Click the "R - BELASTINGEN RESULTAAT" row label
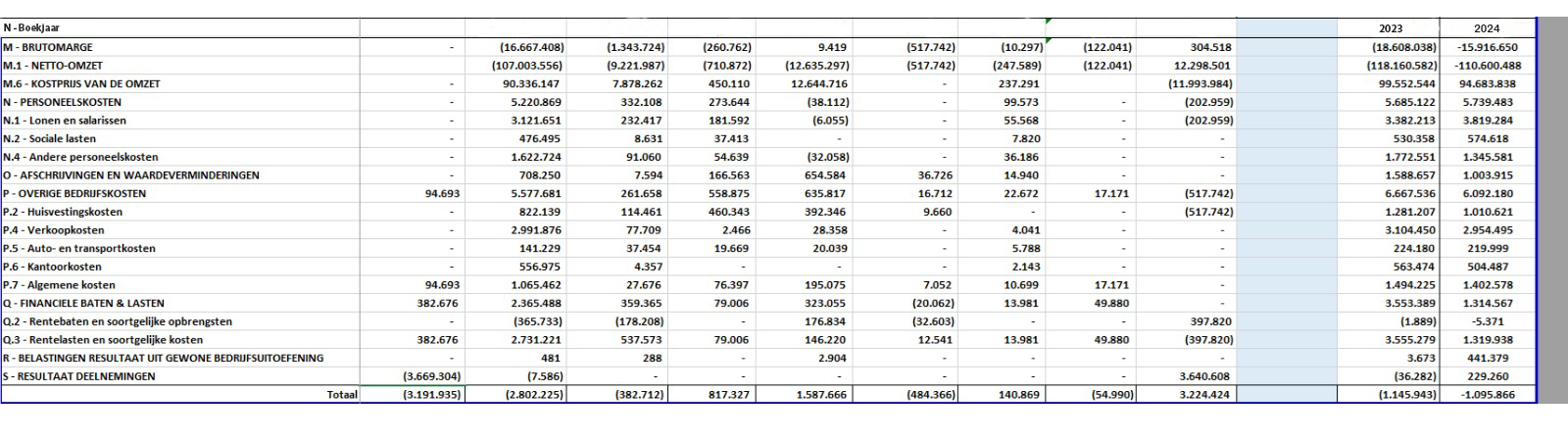The height and width of the screenshot is (441, 1568). tap(163, 359)
